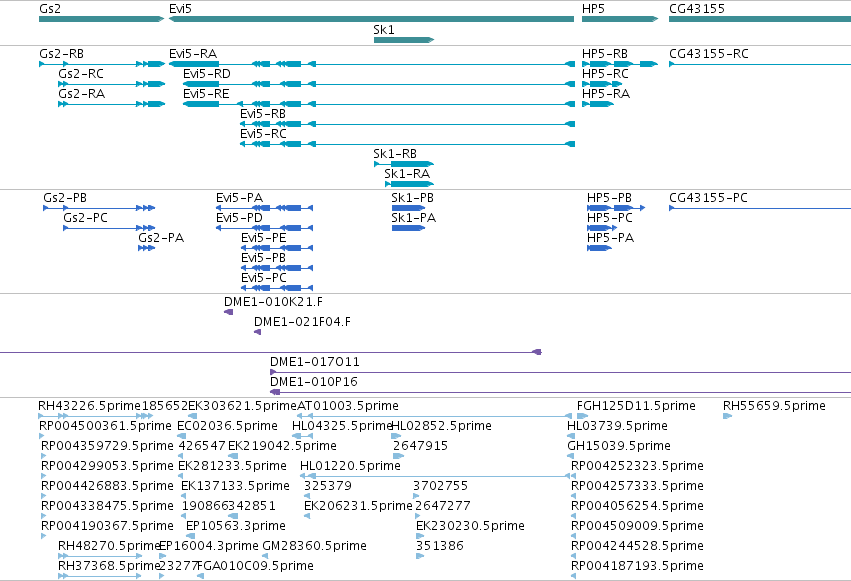This screenshot has height=581, width=851.
Task: Select clone DME1-010K21.F
Action: (x=228, y=312)
